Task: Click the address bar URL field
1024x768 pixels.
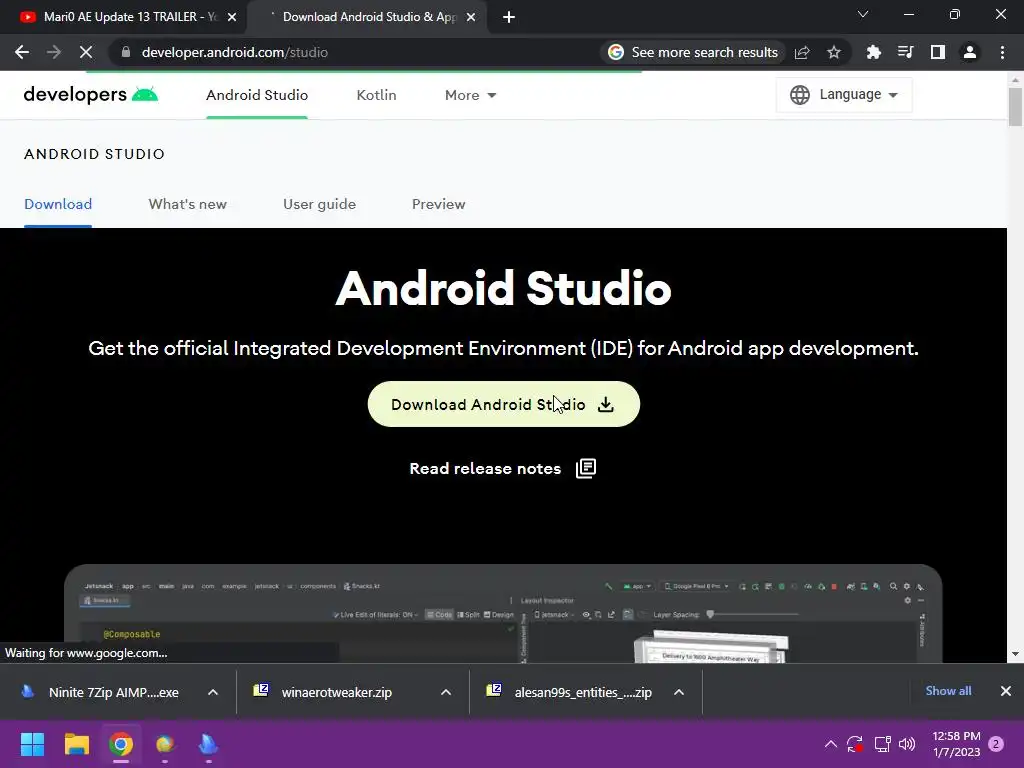Action: coord(353,52)
